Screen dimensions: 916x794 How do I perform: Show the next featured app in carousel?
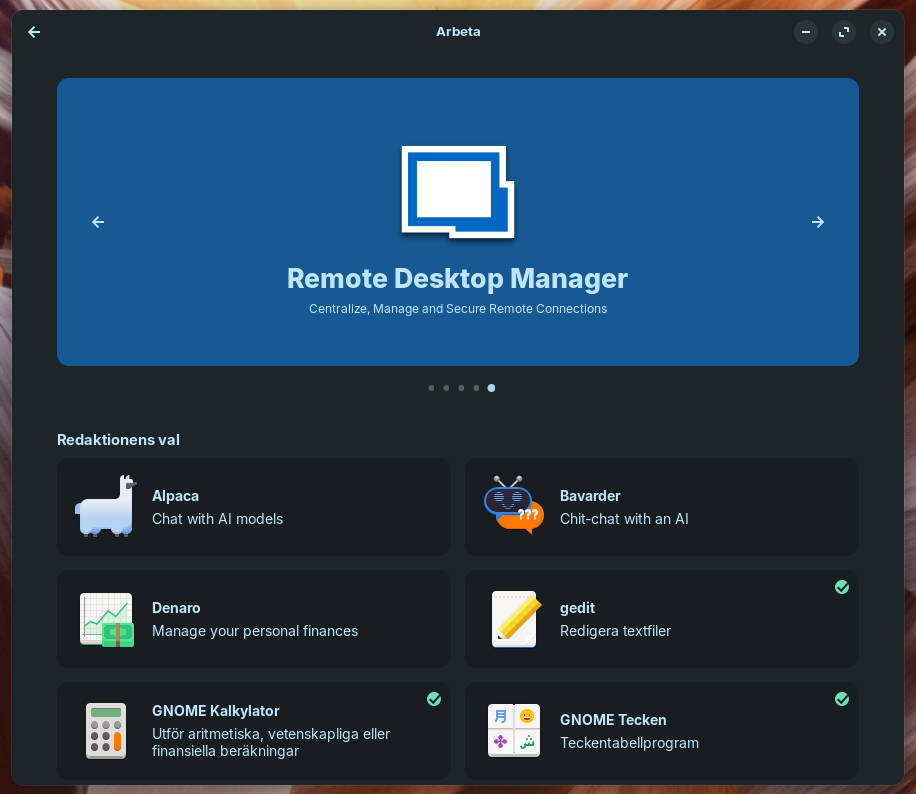818,222
